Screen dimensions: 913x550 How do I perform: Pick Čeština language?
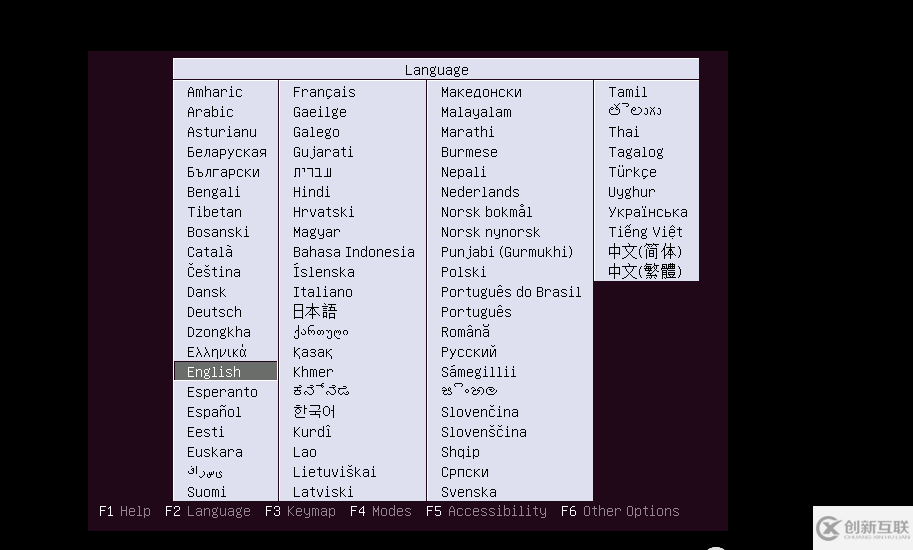click(x=213, y=272)
